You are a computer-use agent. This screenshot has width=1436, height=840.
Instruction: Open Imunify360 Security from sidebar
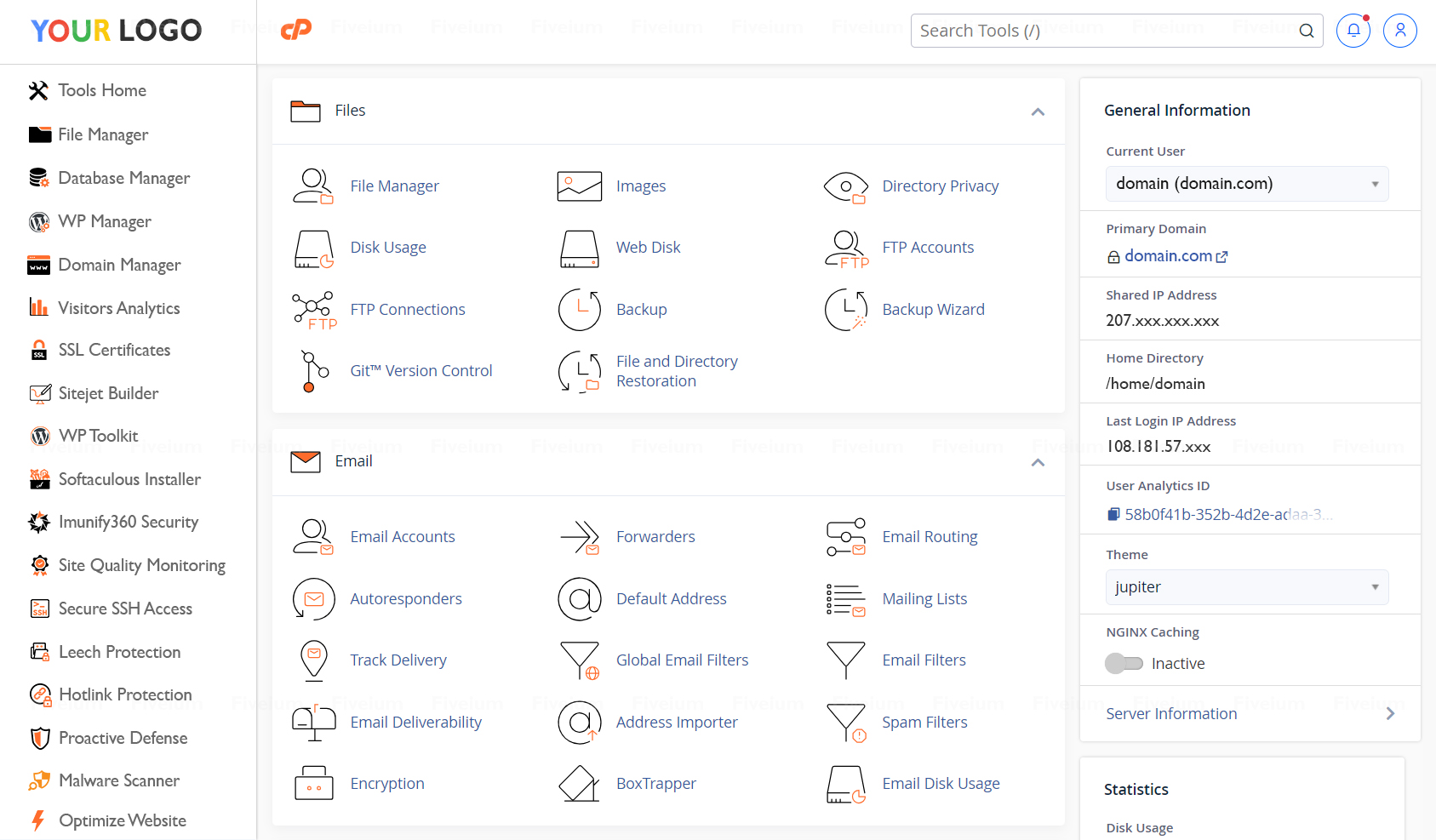click(x=128, y=522)
